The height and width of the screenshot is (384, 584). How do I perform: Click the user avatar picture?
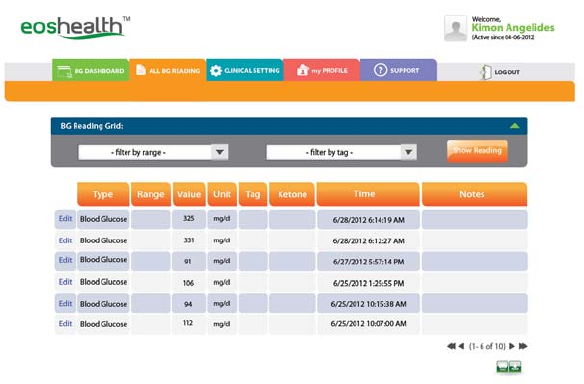pyautogui.click(x=455, y=28)
